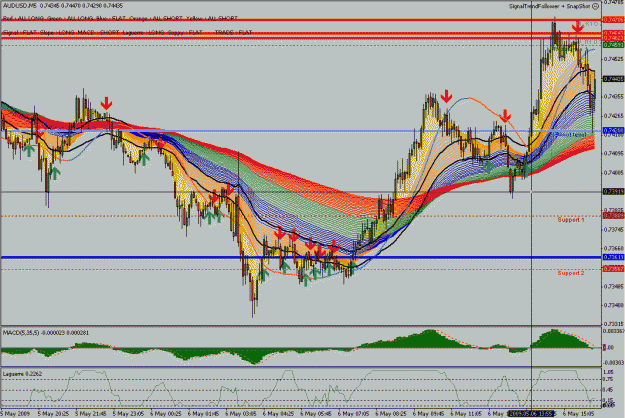Click the '5 May 21:45' time axis label
The image size is (625, 418).
[90, 414]
